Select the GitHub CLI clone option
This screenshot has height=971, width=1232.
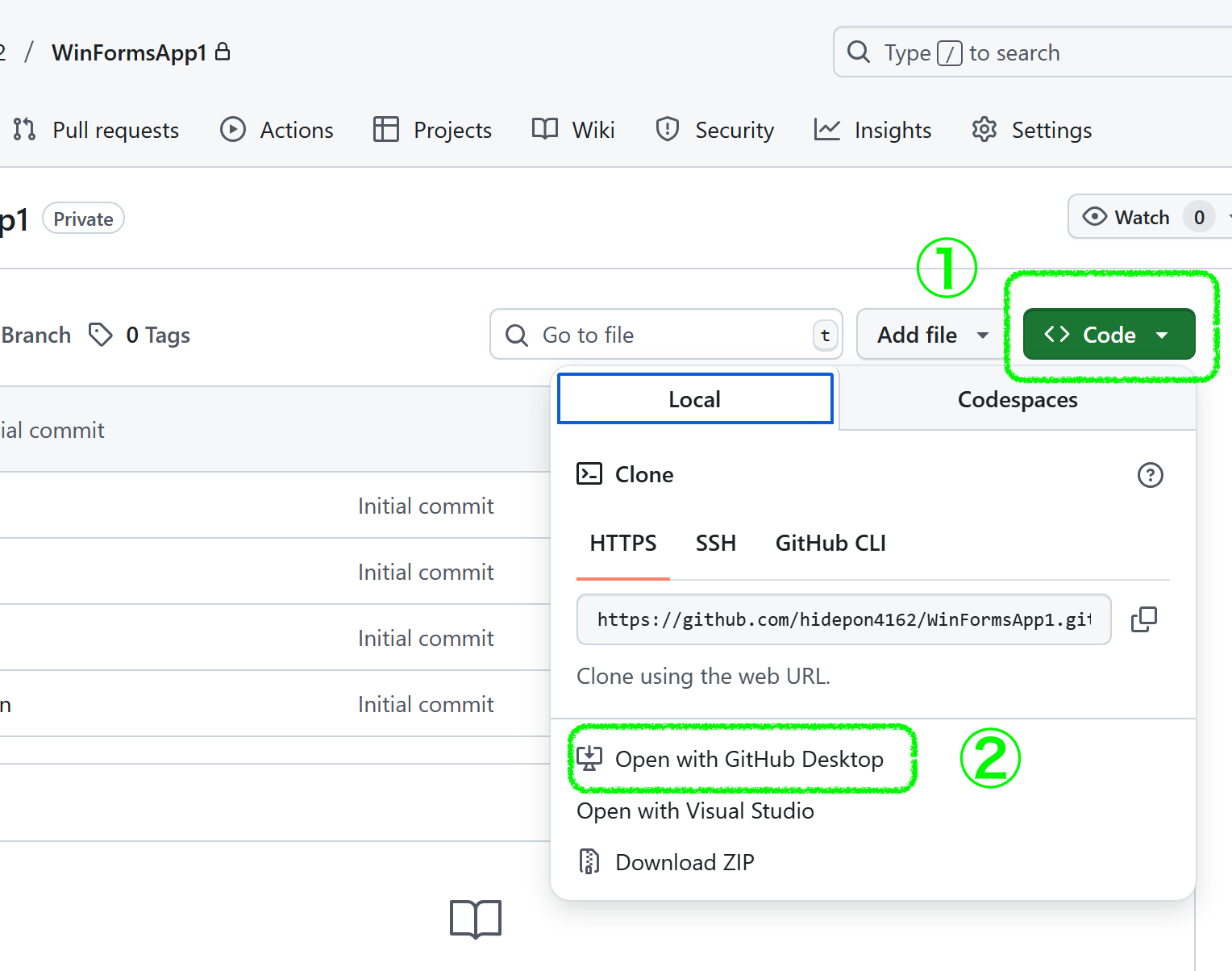[x=830, y=543]
